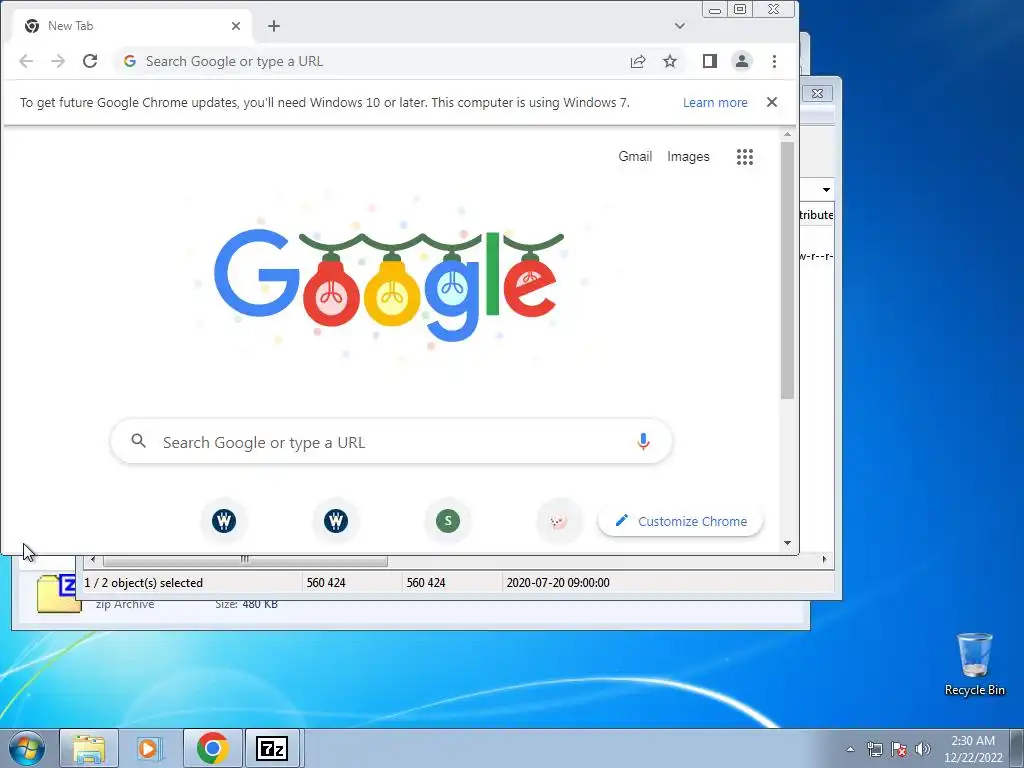
Task: Minimize the Chrome window
Action: [x=715, y=9]
